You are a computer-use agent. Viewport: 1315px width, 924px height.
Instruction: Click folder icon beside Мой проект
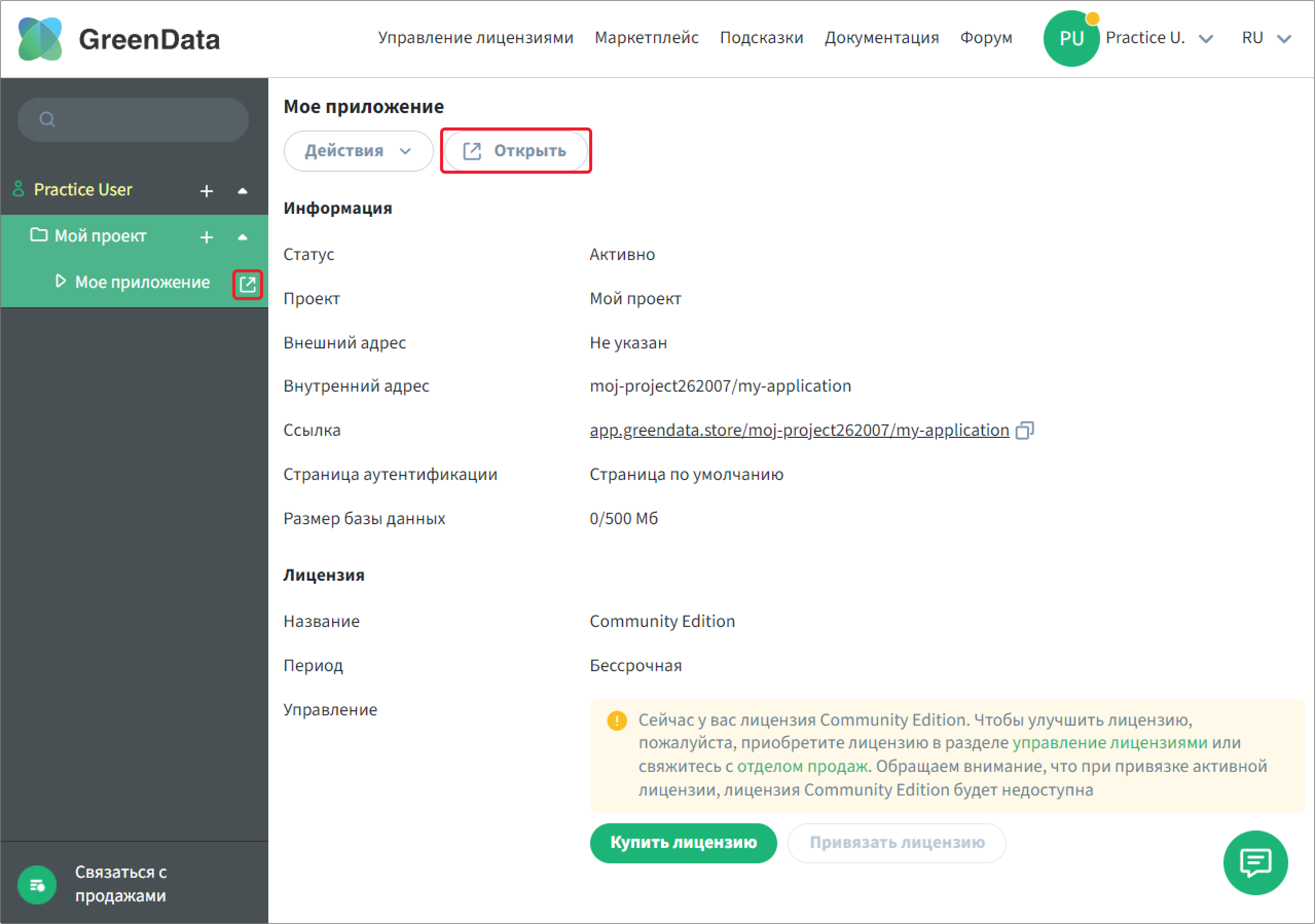pos(39,235)
